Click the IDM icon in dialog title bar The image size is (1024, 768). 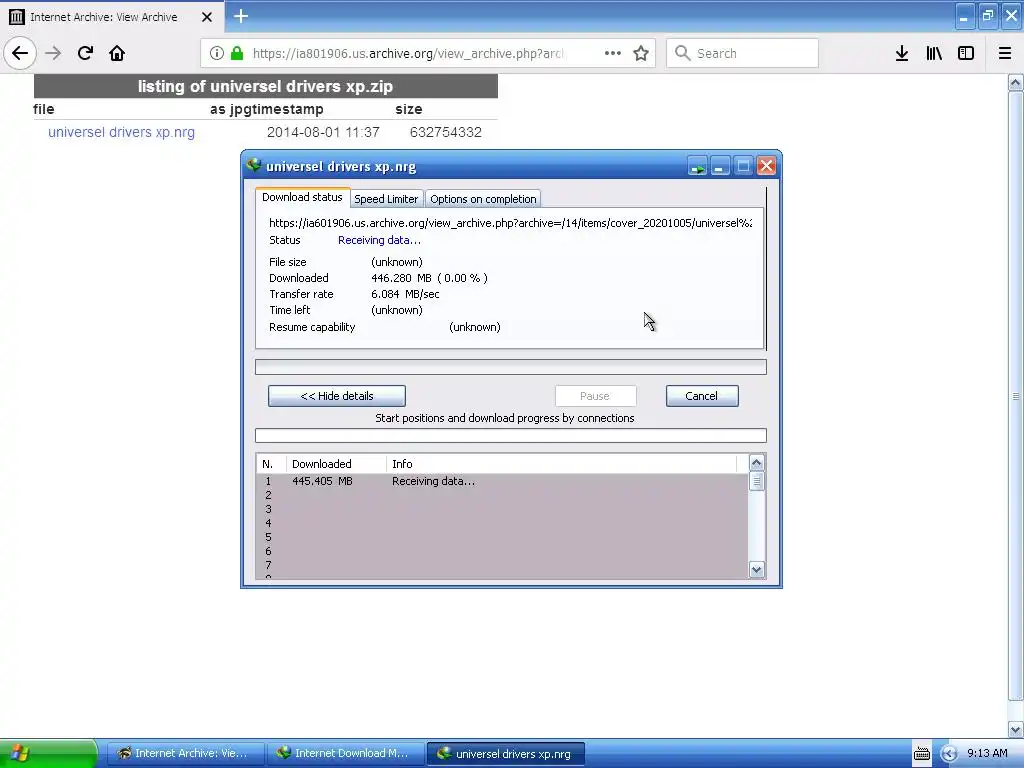[x=254, y=166]
